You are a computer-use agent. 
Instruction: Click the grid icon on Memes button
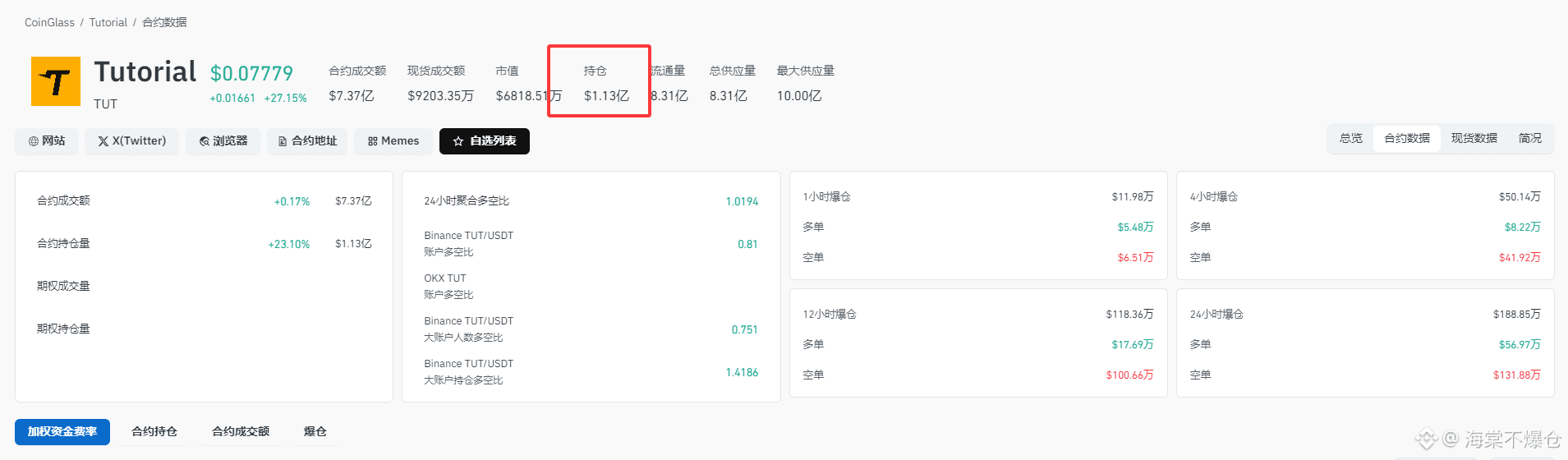[x=373, y=141]
